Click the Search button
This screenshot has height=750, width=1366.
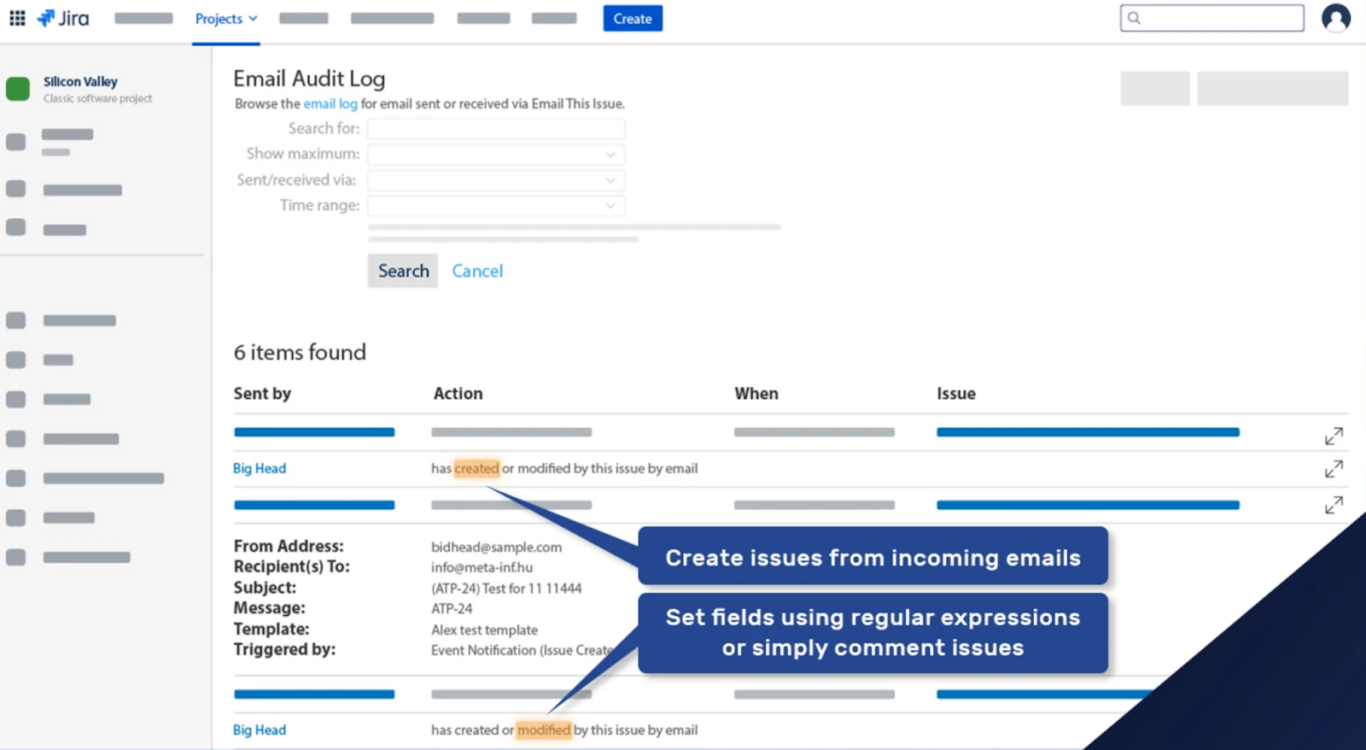coord(402,270)
